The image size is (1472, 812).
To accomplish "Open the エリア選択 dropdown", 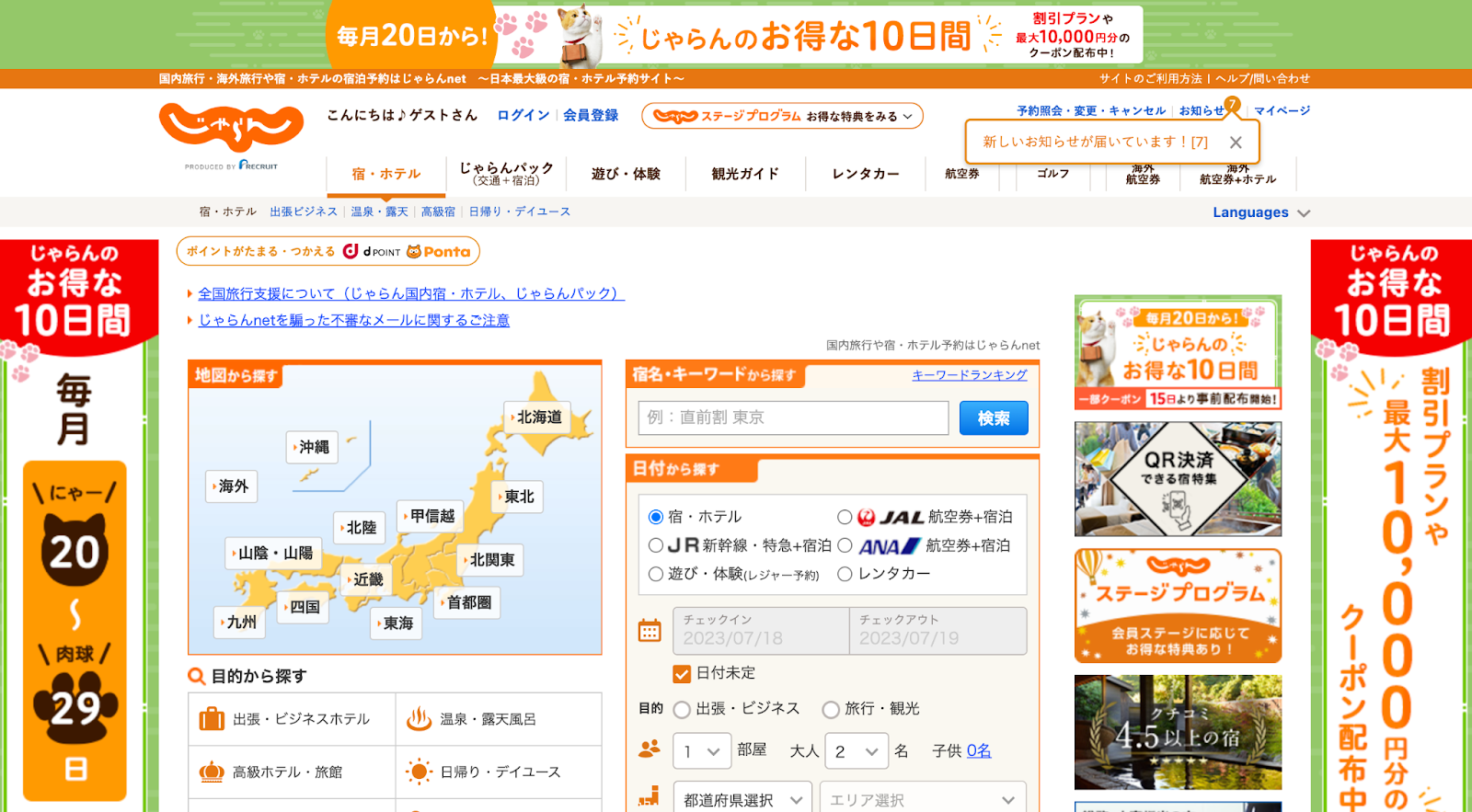I will (923, 798).
